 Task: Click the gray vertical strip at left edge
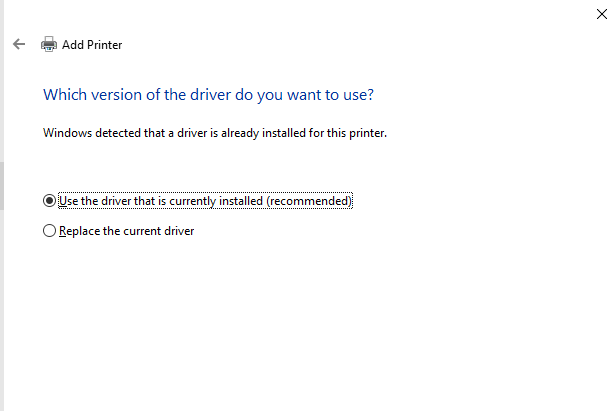[x=2, y=186]
